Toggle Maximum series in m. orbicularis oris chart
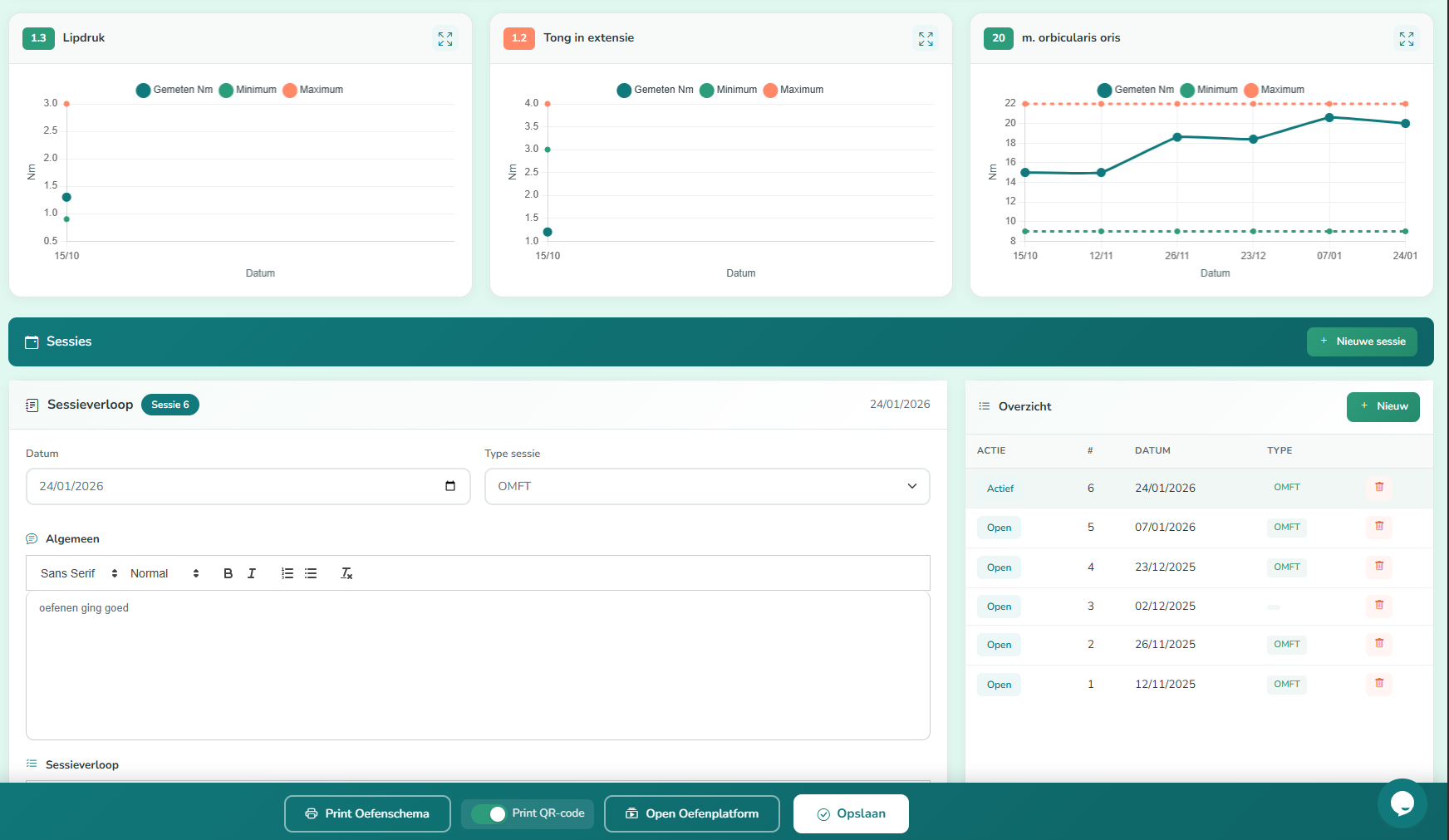The width and height of the screenshot is (1449, 840). click(x=1274, y=90)
